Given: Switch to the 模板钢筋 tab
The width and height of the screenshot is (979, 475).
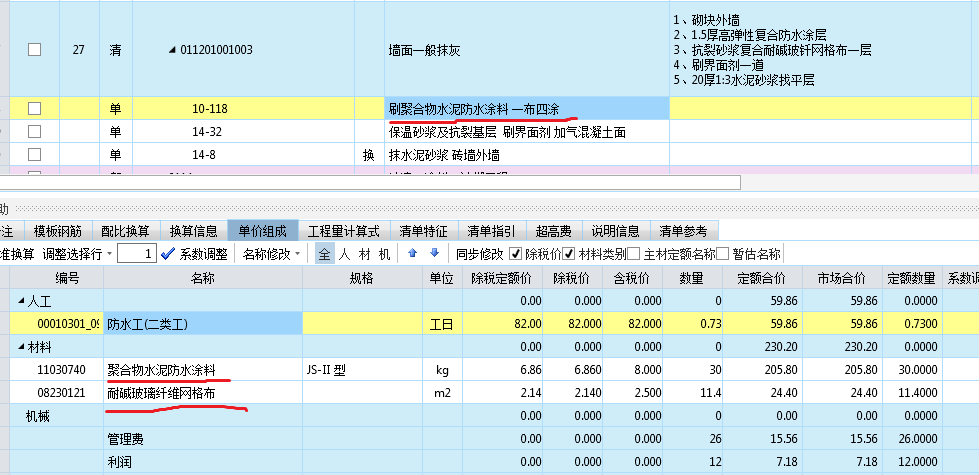Looking at the screenshot, I should click(57, 232).
